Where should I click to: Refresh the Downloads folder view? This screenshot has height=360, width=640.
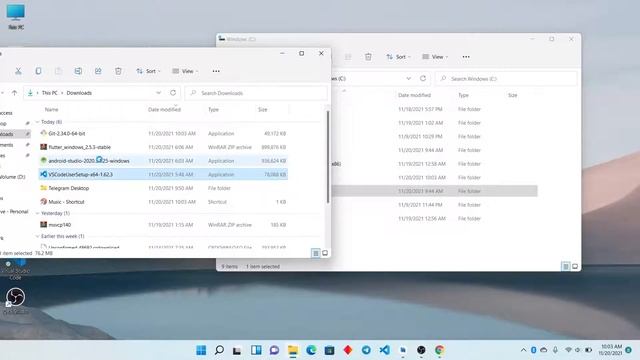point(173,93)
